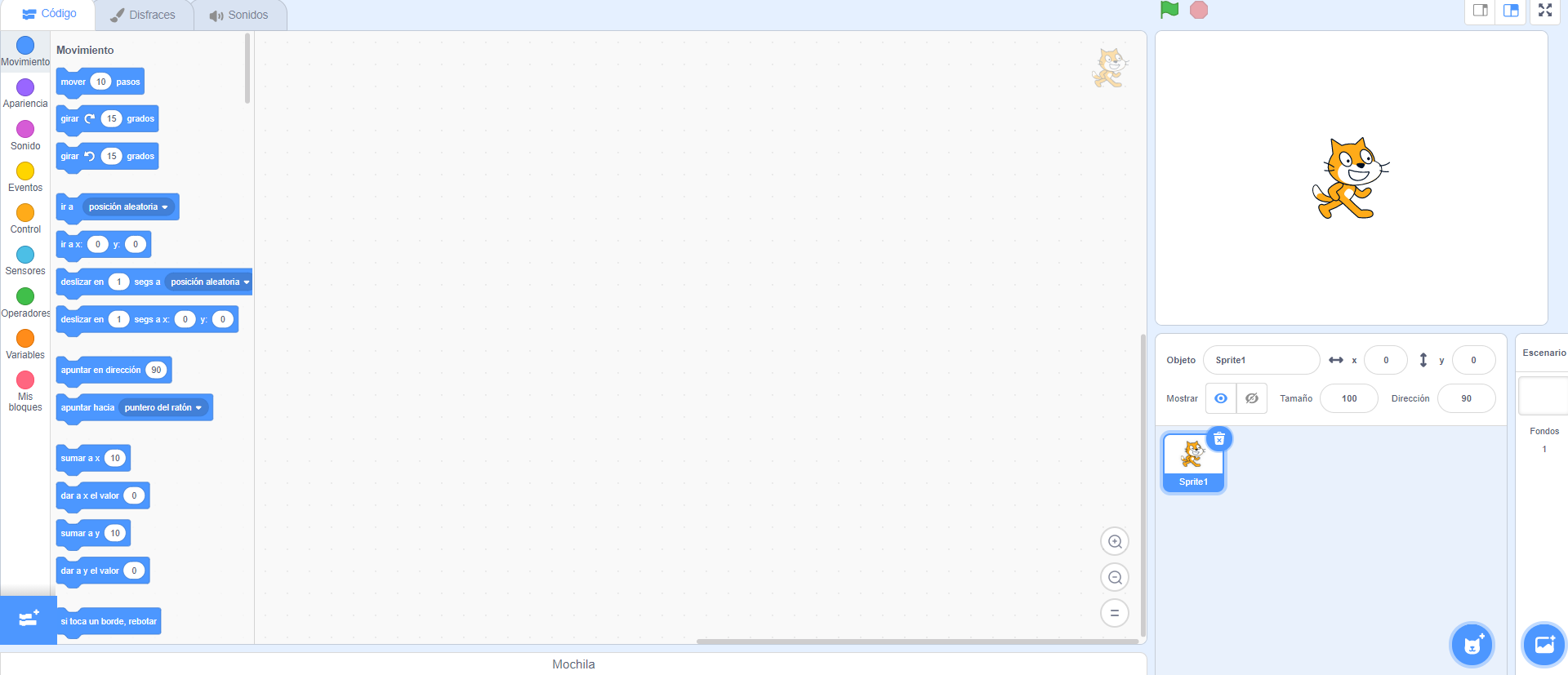
Task: Zoom in the code workspace
Action: tap(1115, 541)
